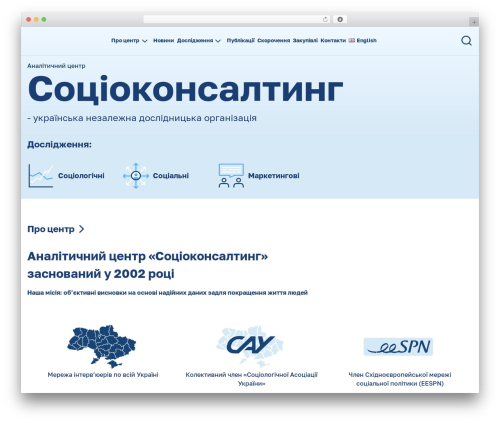This screenshot has height=423, width=500.
Task: Switch the site language to English
Action: [367, 40]
